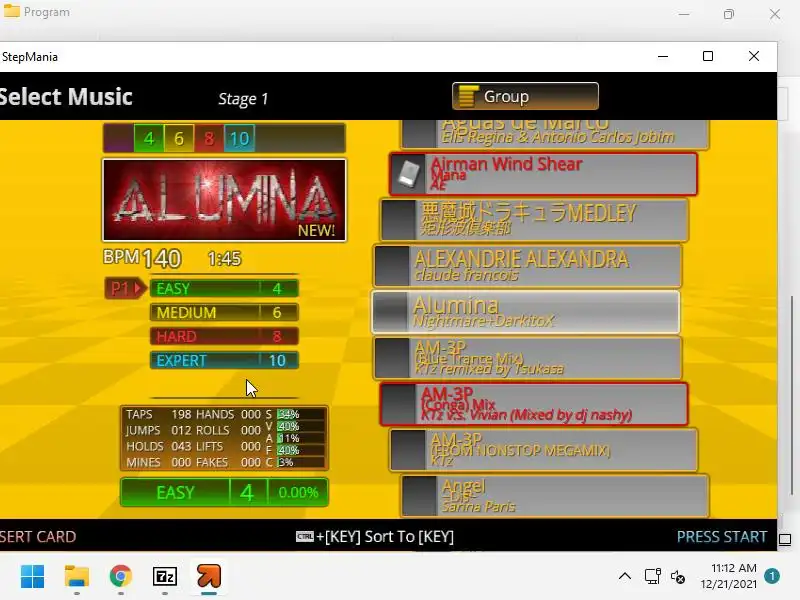
Task: Show hidden system tray icons
Action: pos(624,577)
